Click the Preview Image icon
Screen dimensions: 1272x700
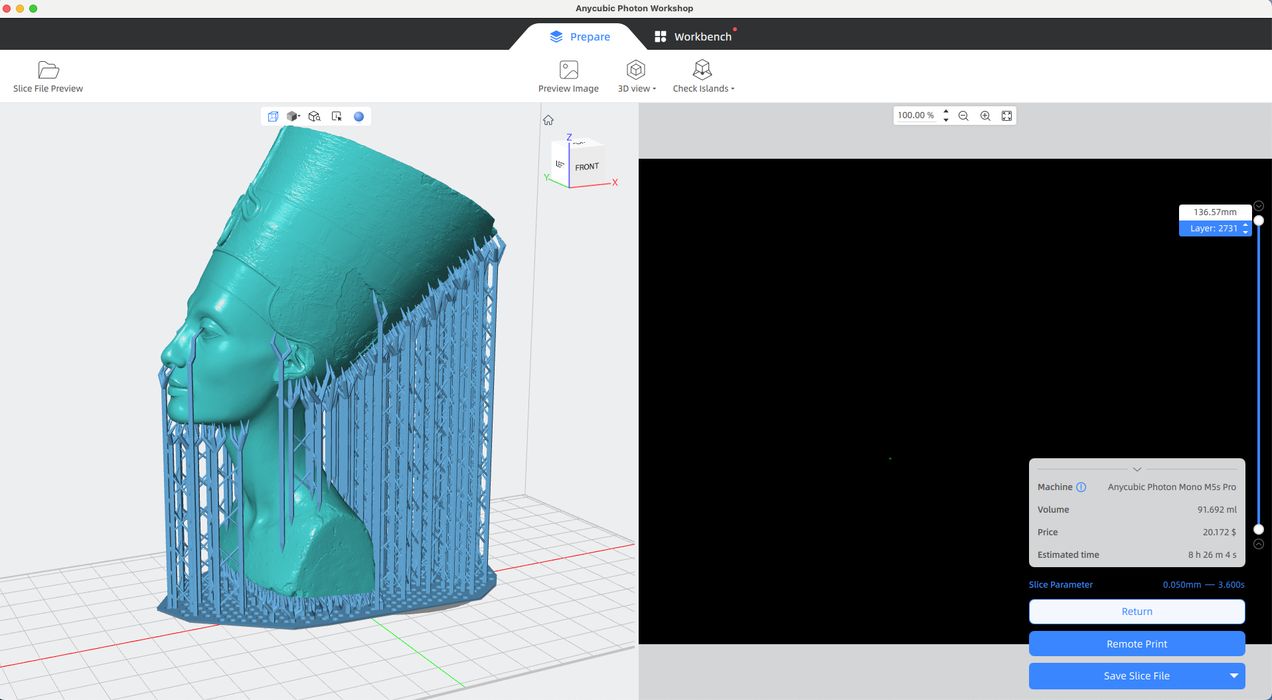tap(568, 70)
